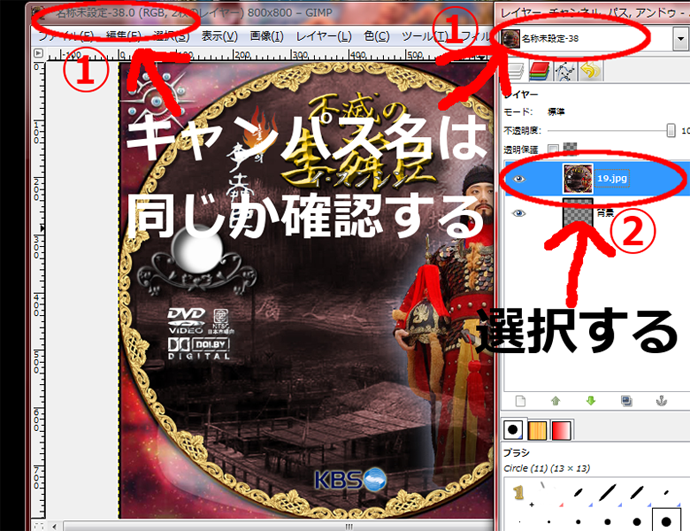Click the 名称未設定-38 image name in selector
The width and height of the screenshot is (690, 531).
coord(550,39)
